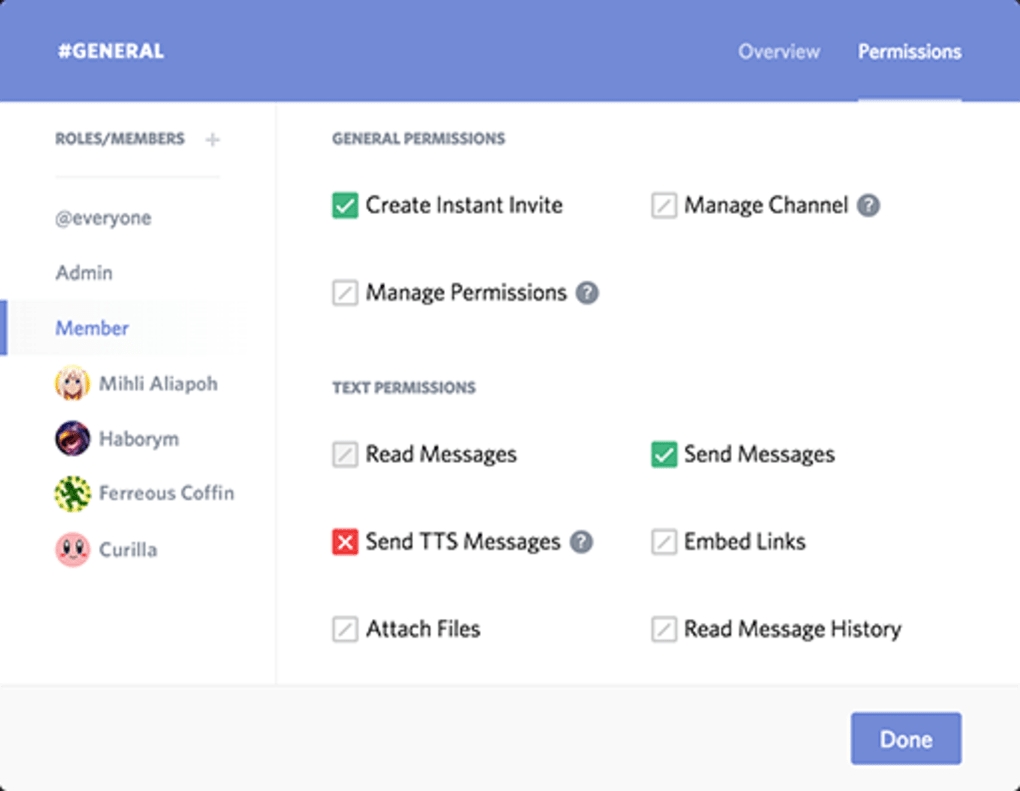Viewport: 1020px width, 791px height.
Task: Click Curilla's pink avatar icon
Action: tap(72, 549)
